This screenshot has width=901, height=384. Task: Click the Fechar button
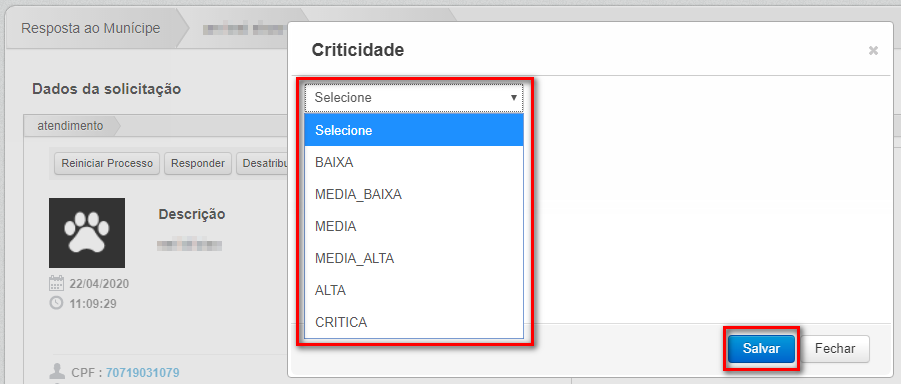[x=835, y=349]
